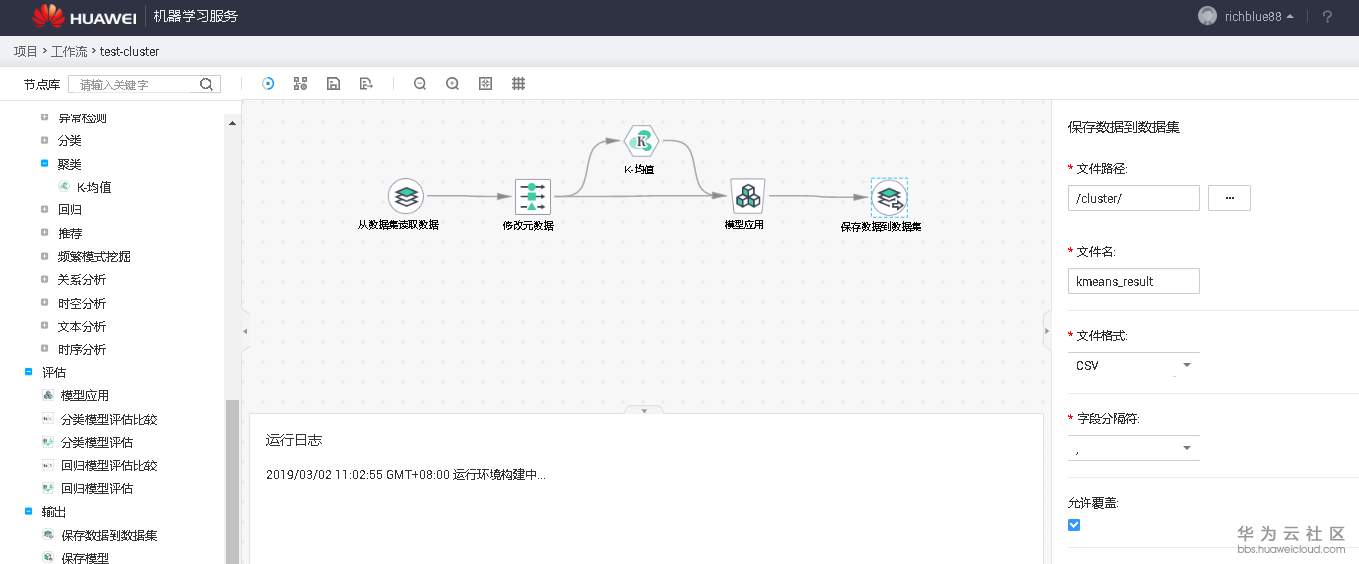Image resolution: width=1359 pixels, height=564 pixels.
Task: Select the K-均值 node on canvas
Action: [x=641, y=142]
